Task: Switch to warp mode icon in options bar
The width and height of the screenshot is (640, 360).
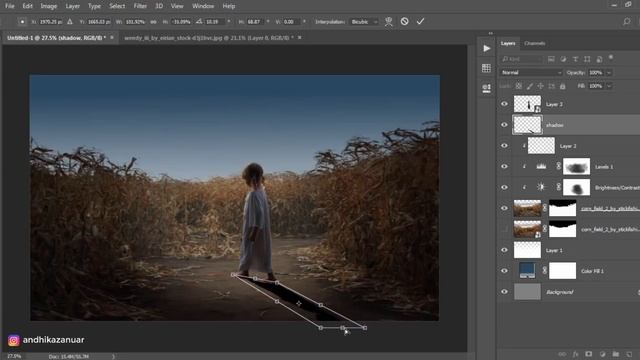Action: tap(389, 22)
